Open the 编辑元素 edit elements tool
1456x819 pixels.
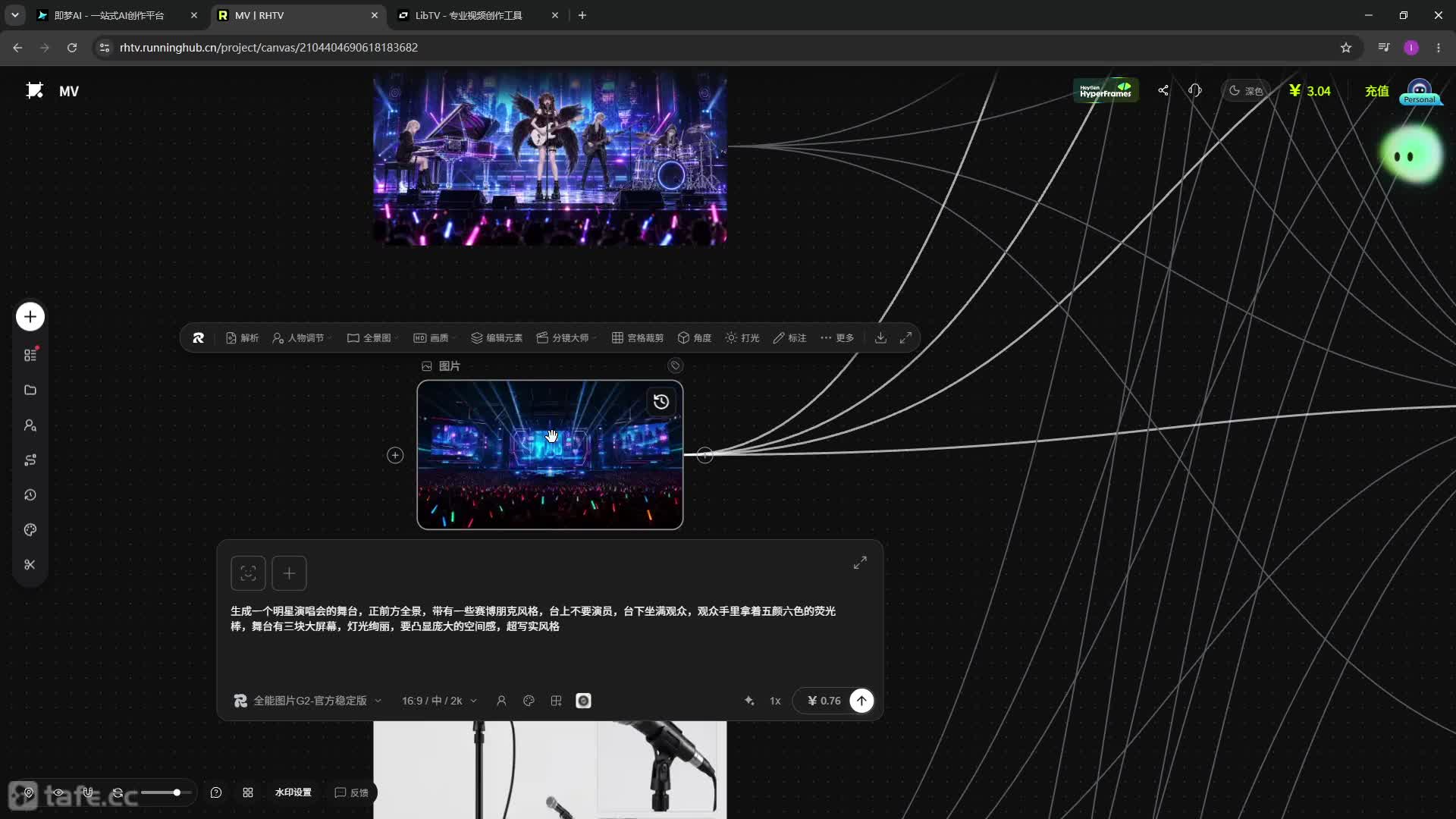pos(497,338)
